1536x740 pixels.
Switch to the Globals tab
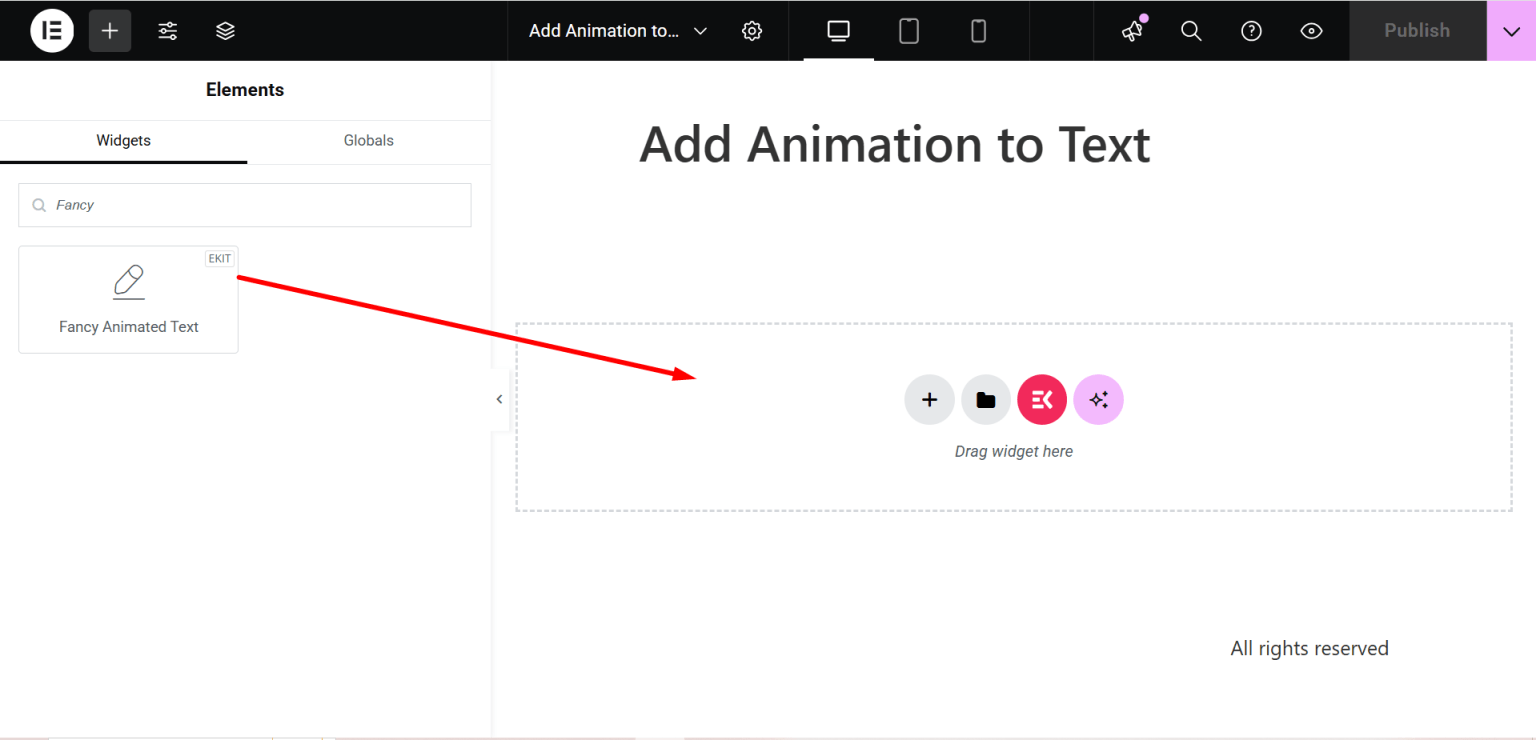coord(368,140)
